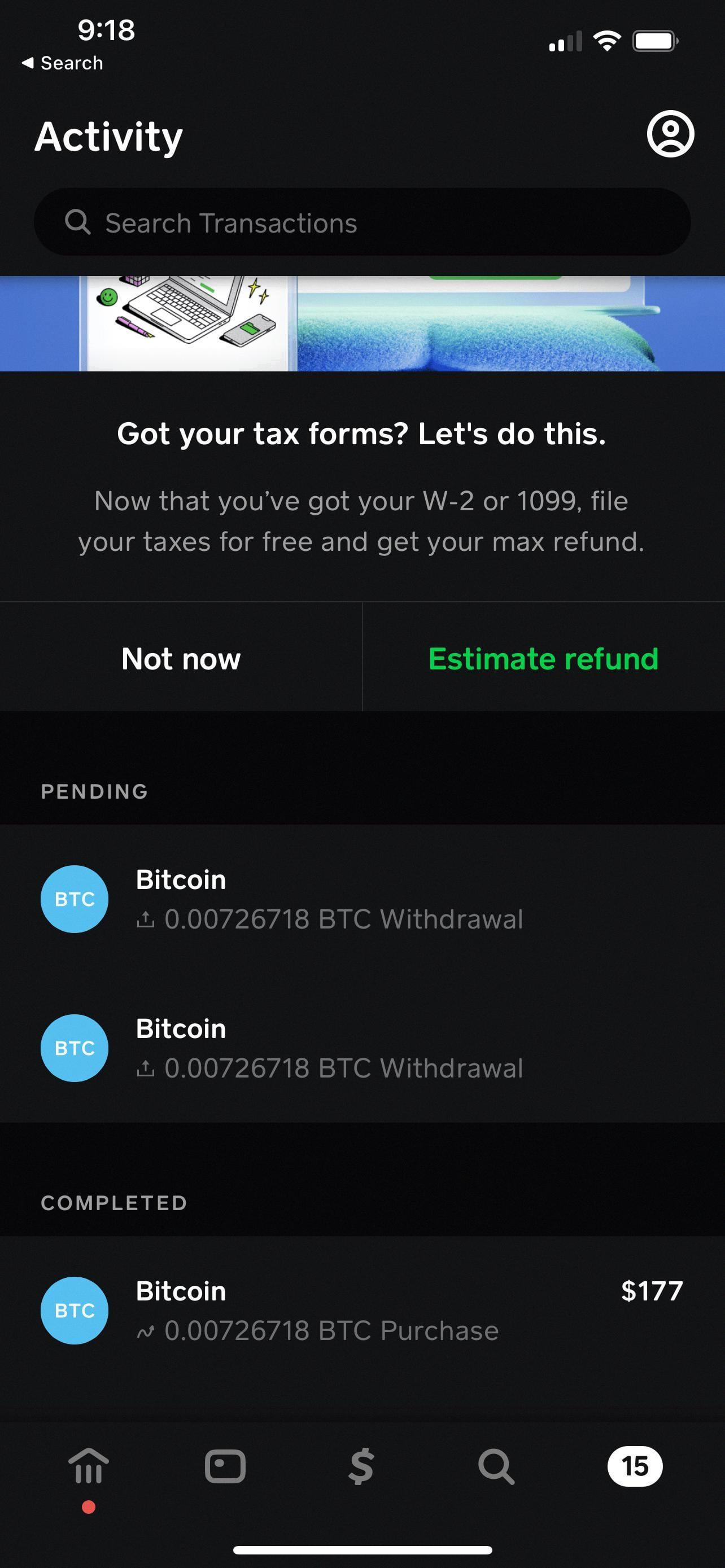
Task: Tap the BTC avatar of second pending withdrawal
Action: click(x=75, y=1048)
